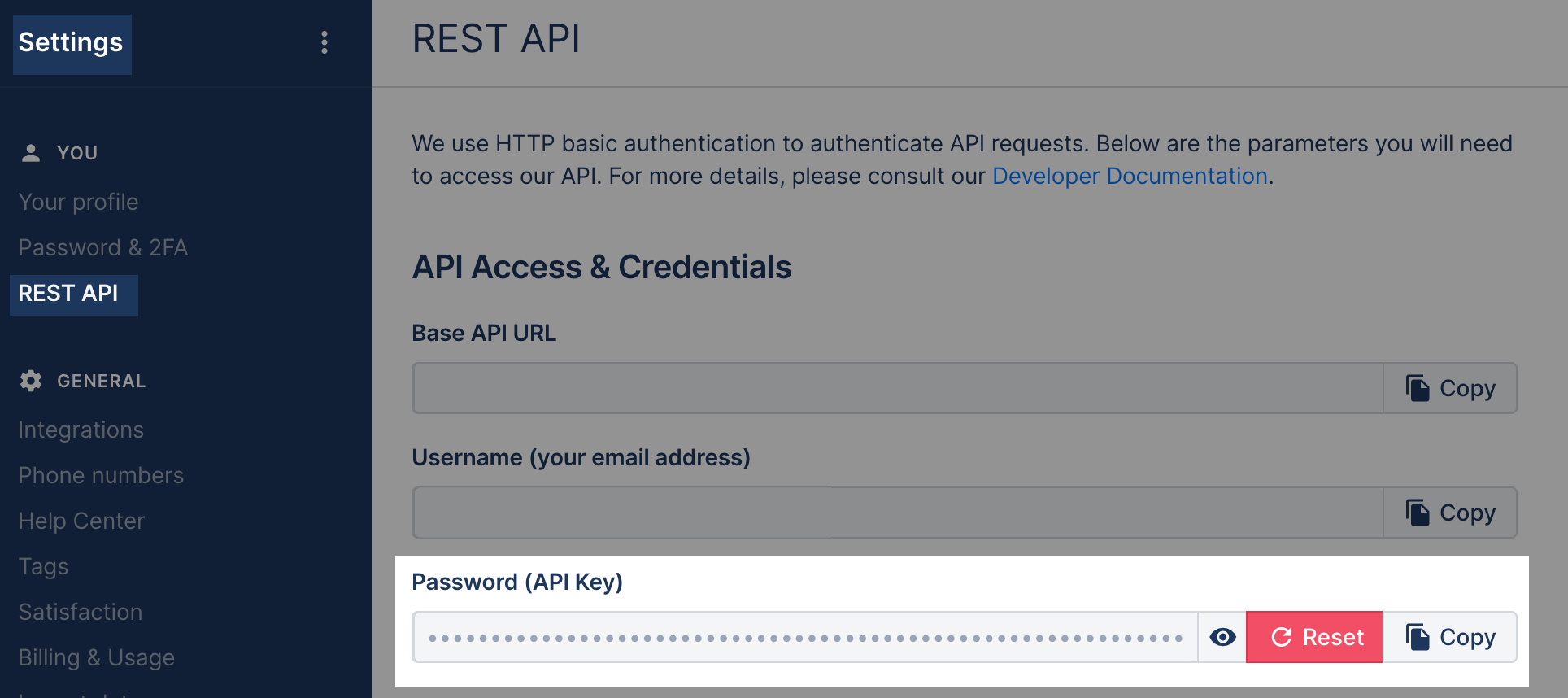Click the REST API page heading
This screenshot has height=698, width=1568.
496,39
